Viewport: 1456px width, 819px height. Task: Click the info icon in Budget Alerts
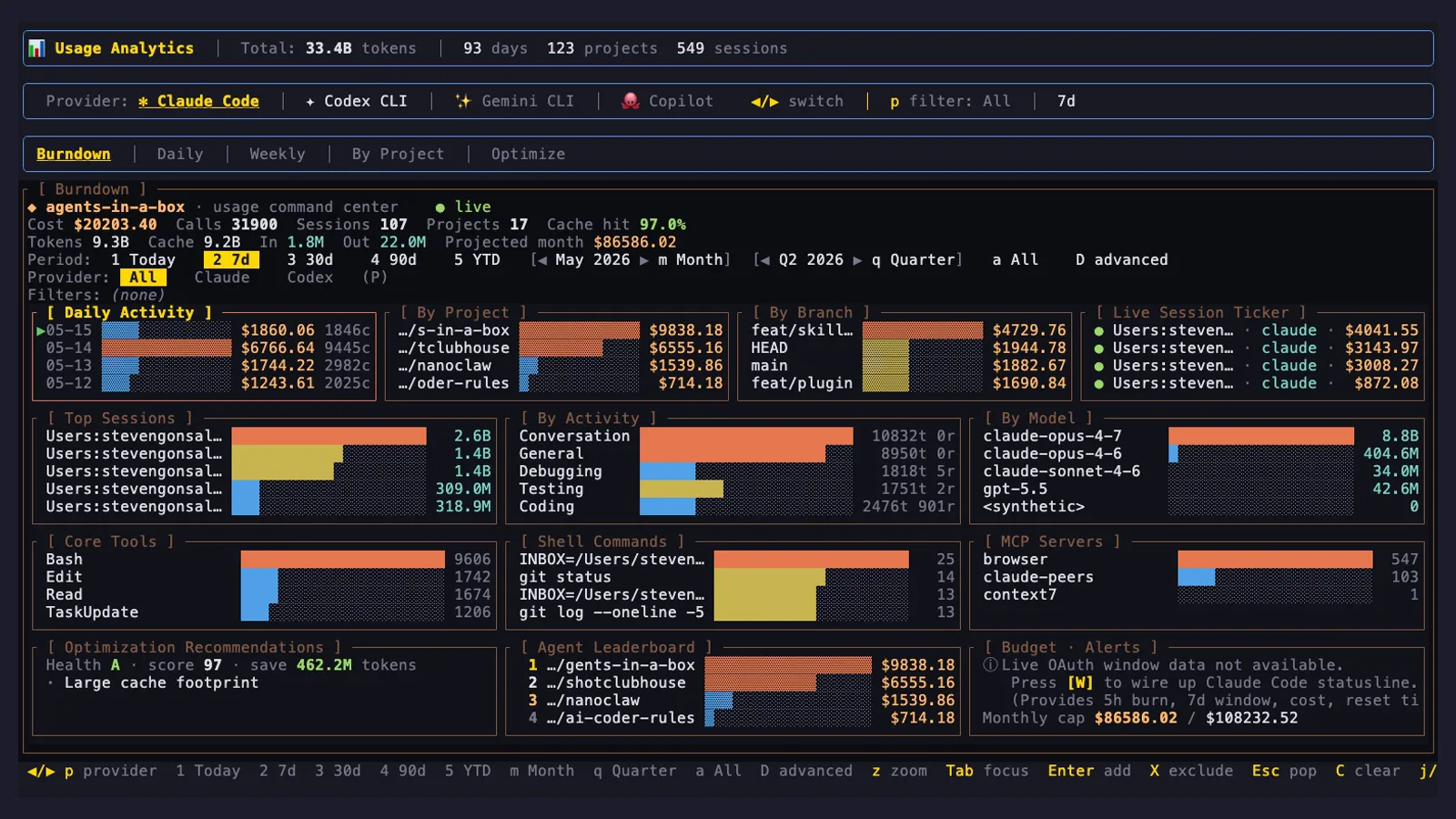(x=990, y=665)
